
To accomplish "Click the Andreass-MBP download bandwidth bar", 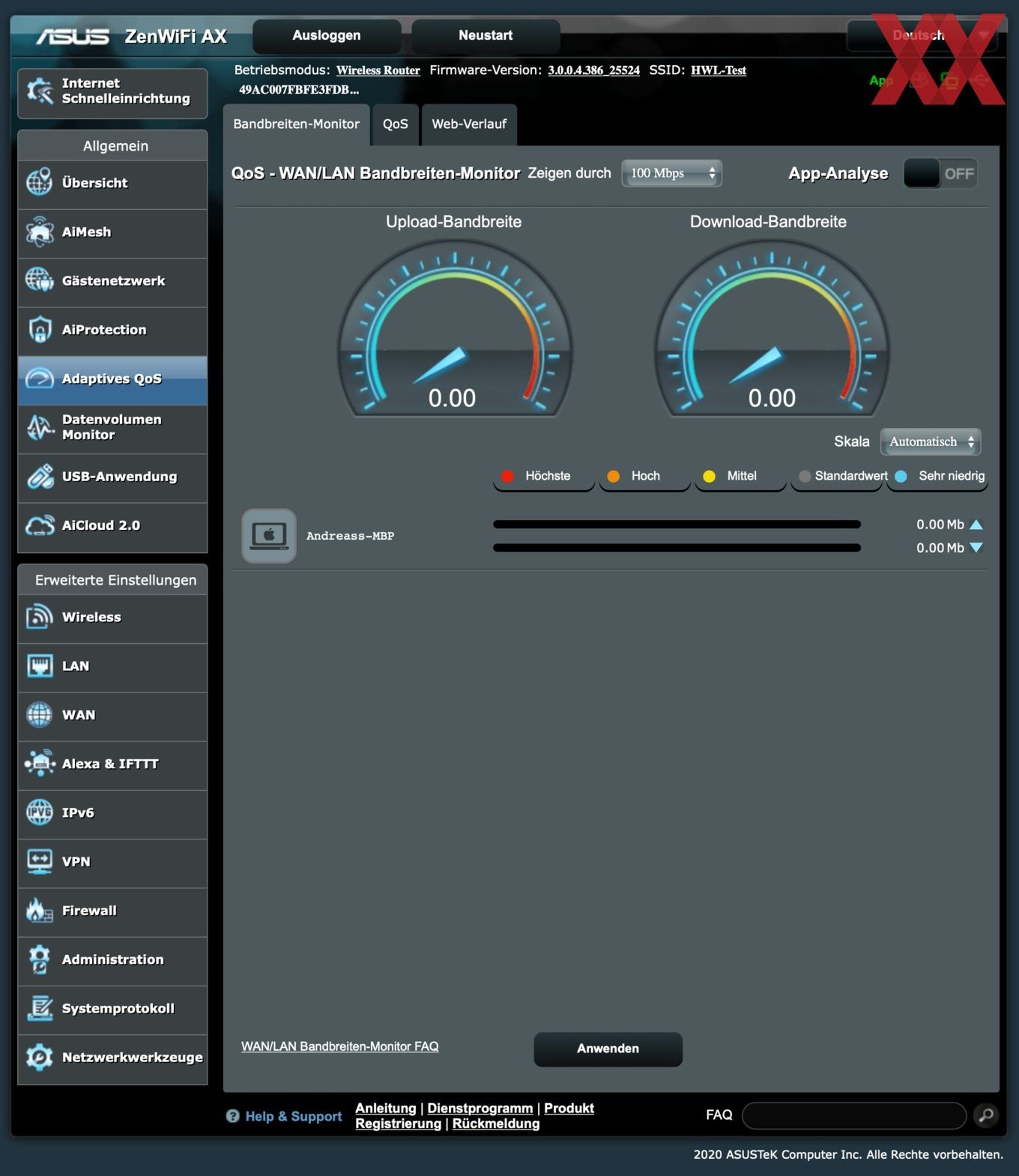I will pos(677,548).
